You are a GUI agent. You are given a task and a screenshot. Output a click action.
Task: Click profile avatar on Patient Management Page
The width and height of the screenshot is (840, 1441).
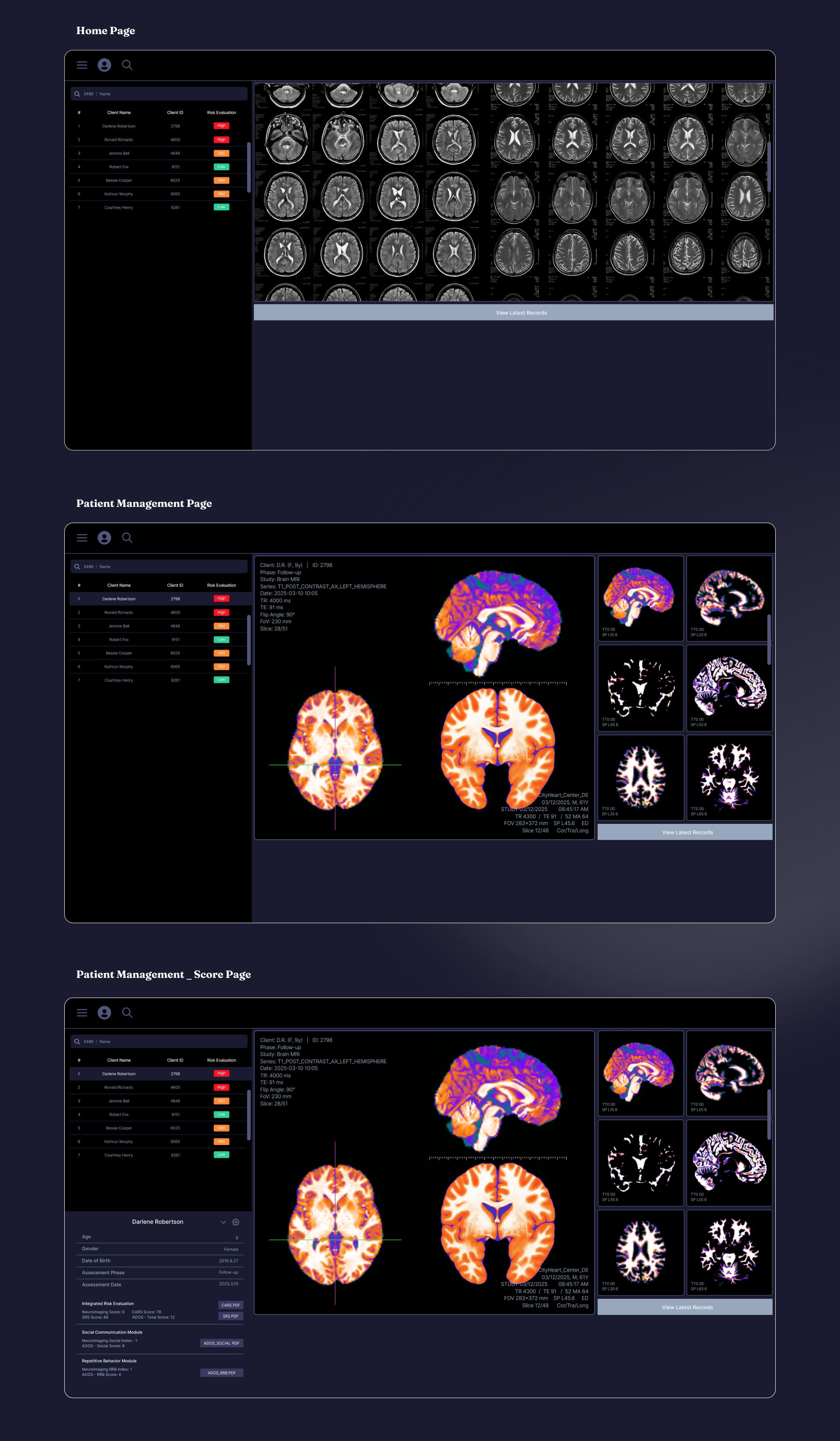104,538
